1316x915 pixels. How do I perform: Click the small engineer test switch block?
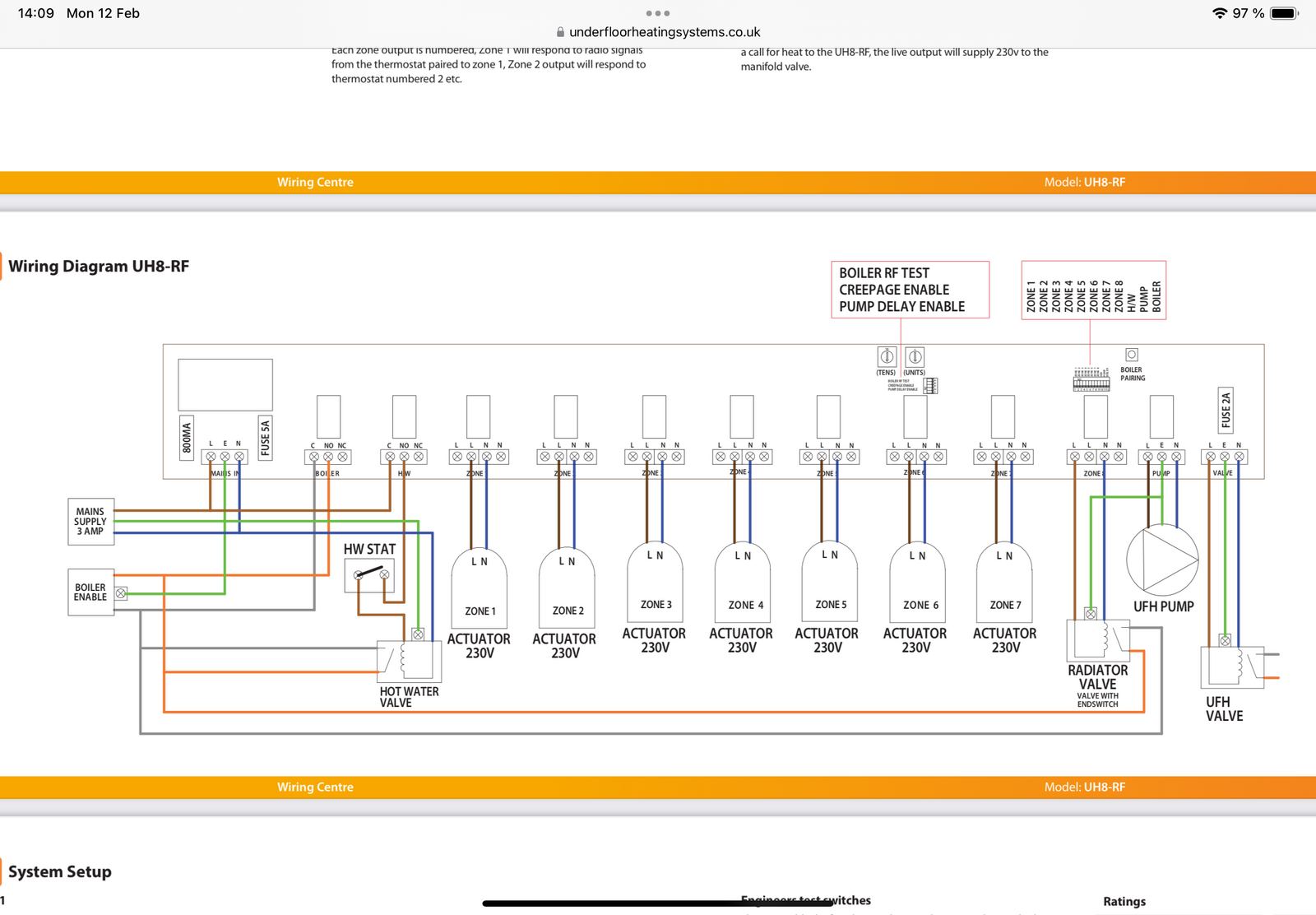click(x=930, y=386)
